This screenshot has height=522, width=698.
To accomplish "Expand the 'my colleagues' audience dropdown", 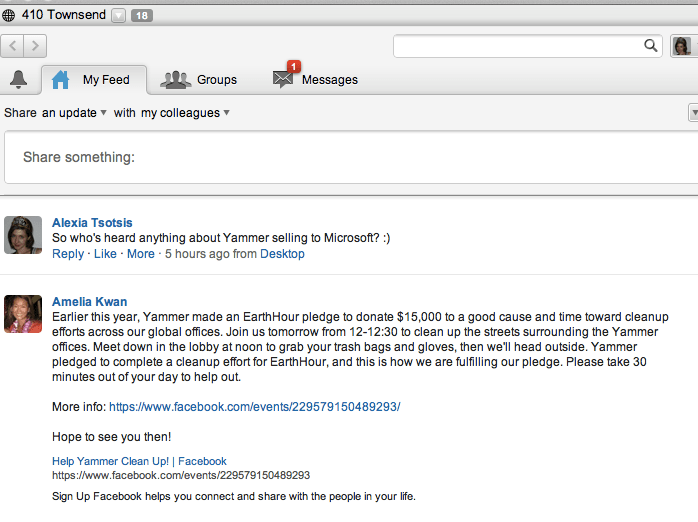I will point(185,113).
